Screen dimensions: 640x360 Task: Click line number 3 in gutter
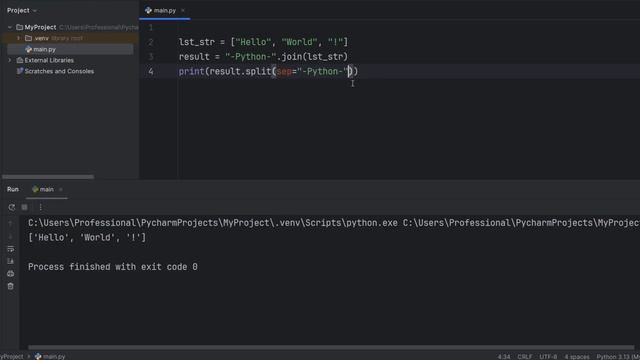(x=151, y=57)
